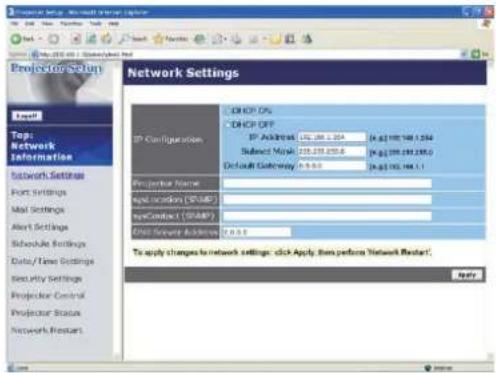Expand the address bar URL dropdown
Image resolution: width=496 pixels, height=373 pixels.
click(464, 54)
